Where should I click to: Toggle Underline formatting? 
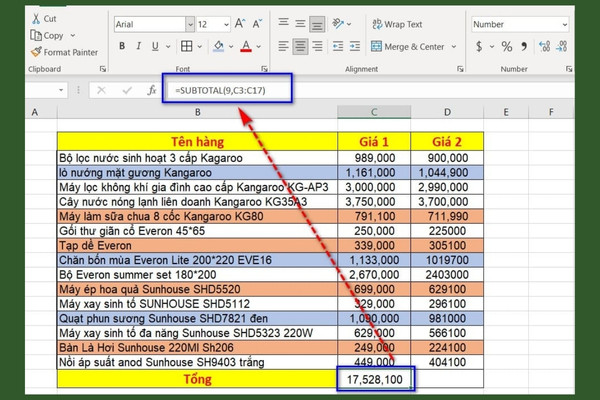click(155, 46)
